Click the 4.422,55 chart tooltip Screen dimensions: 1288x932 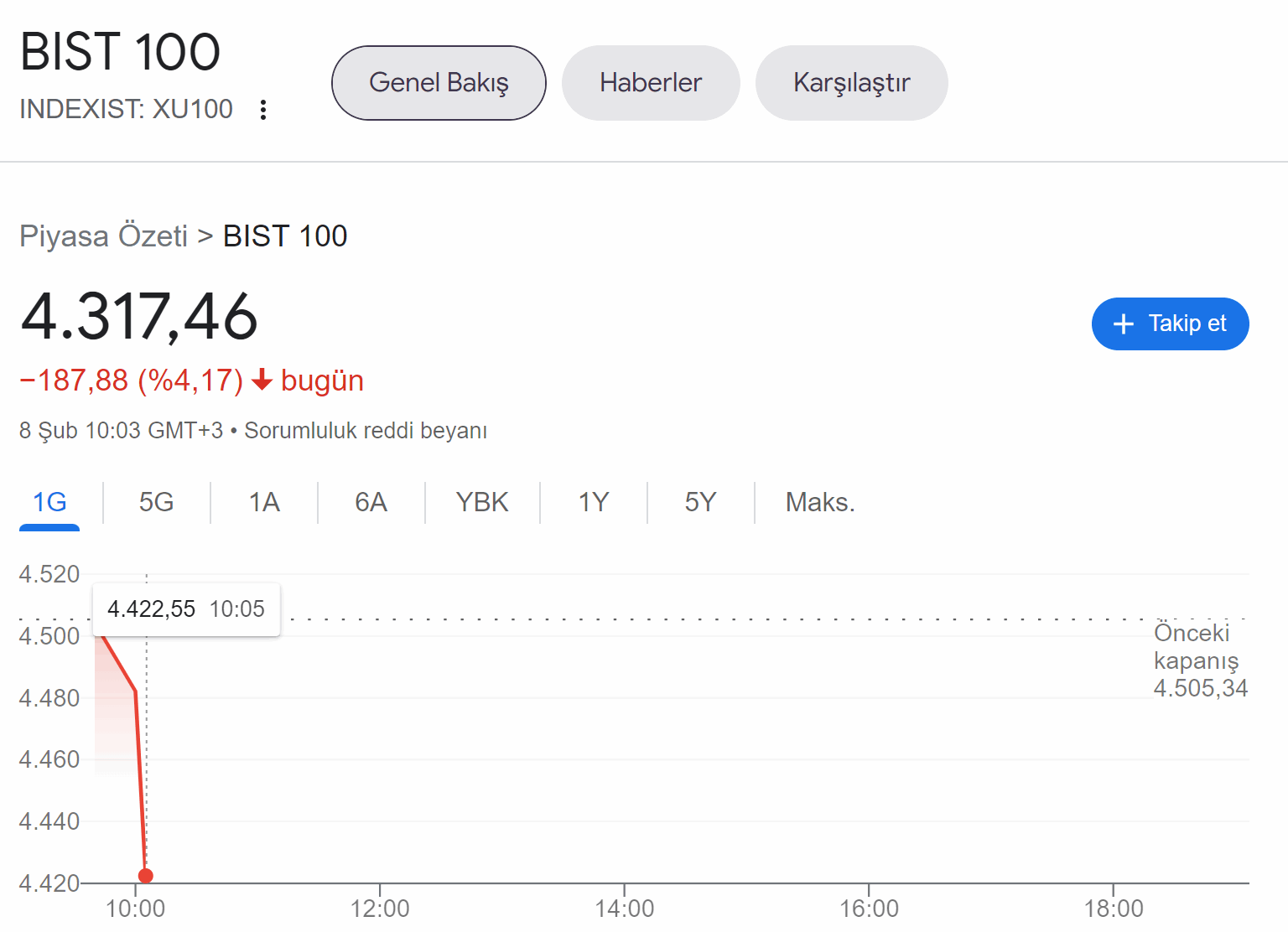click(x=186, y=609)
